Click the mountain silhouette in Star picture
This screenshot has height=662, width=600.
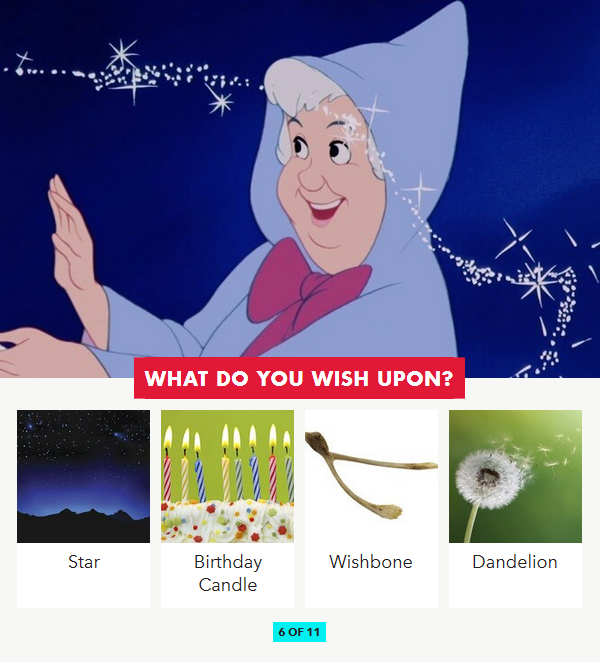tap(83, 526)
